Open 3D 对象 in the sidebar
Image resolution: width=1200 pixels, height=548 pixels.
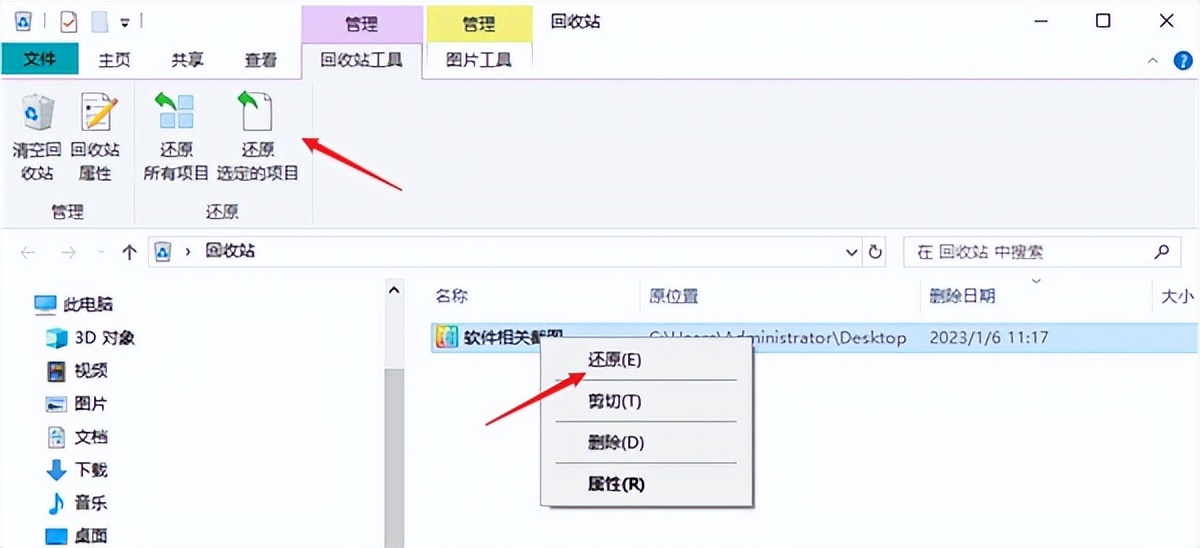[91, 338]
